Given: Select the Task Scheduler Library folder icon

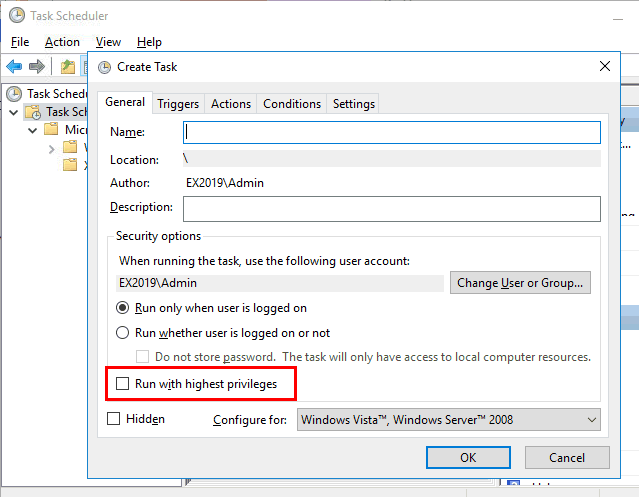Looking at the screenshot, I should click(x=32, y=112).
